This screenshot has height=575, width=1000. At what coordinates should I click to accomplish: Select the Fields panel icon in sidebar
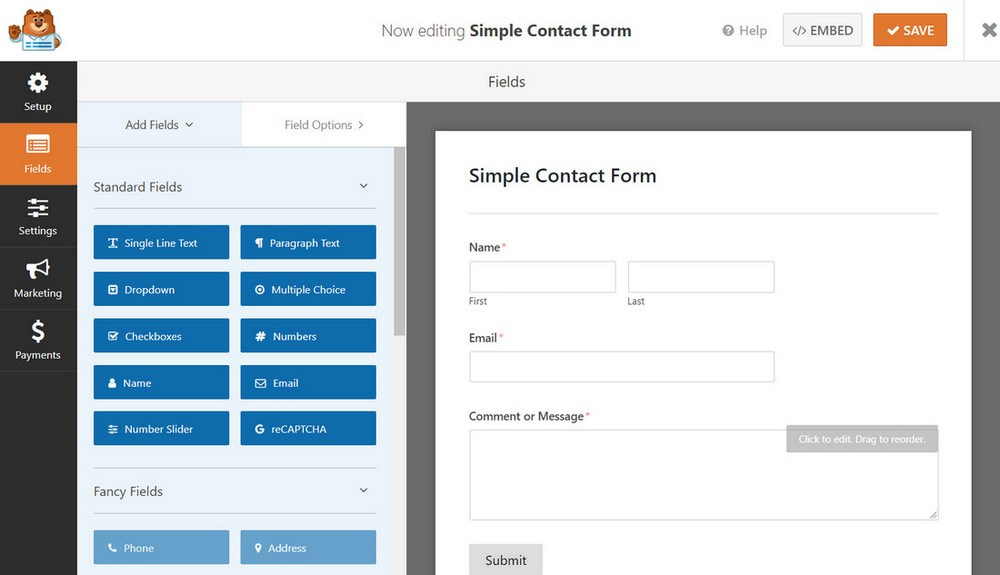click(38, 146)
